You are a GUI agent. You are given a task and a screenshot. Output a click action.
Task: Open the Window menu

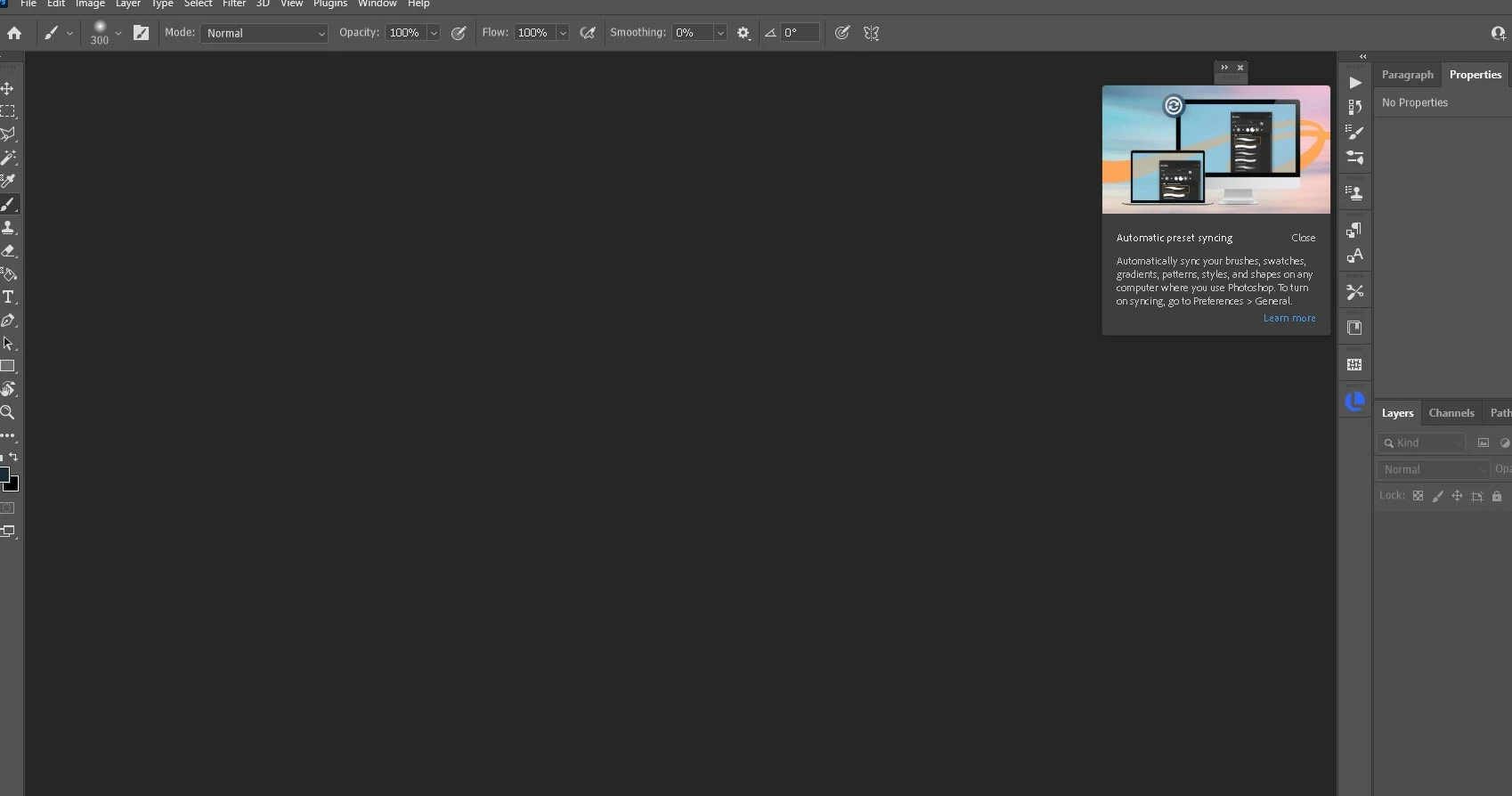tap(378, 4)
